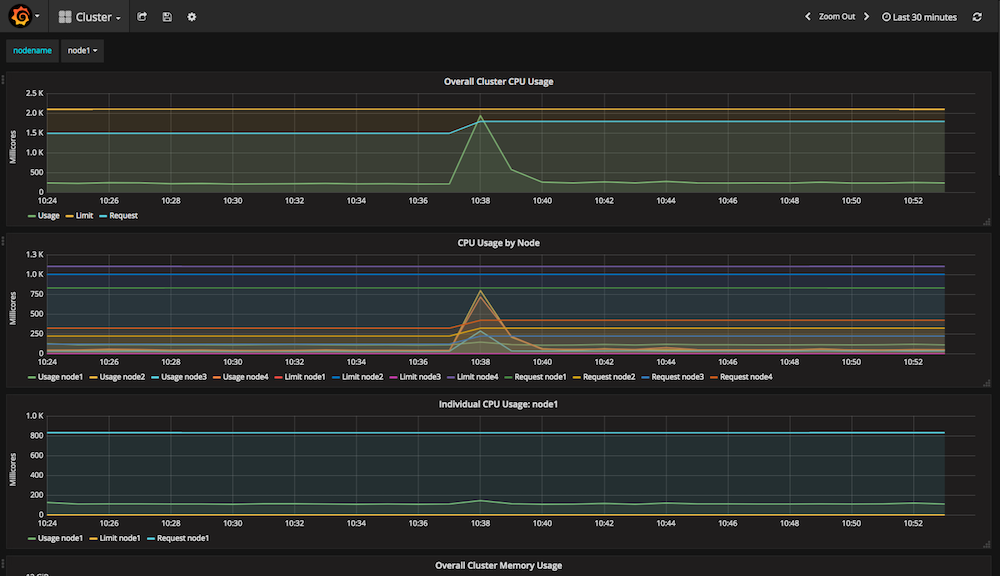Click the Usage node3 legend color swatch

pyautogui.click(x=158, y=377)
